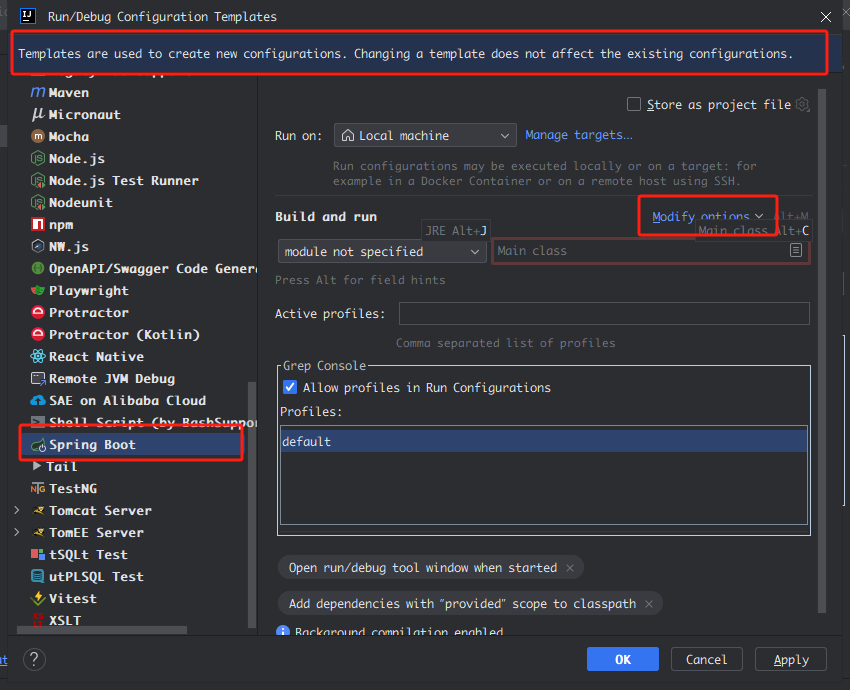Click the gear icon beside Store as project file
The image size is (850, 690).
pos(803,105)
